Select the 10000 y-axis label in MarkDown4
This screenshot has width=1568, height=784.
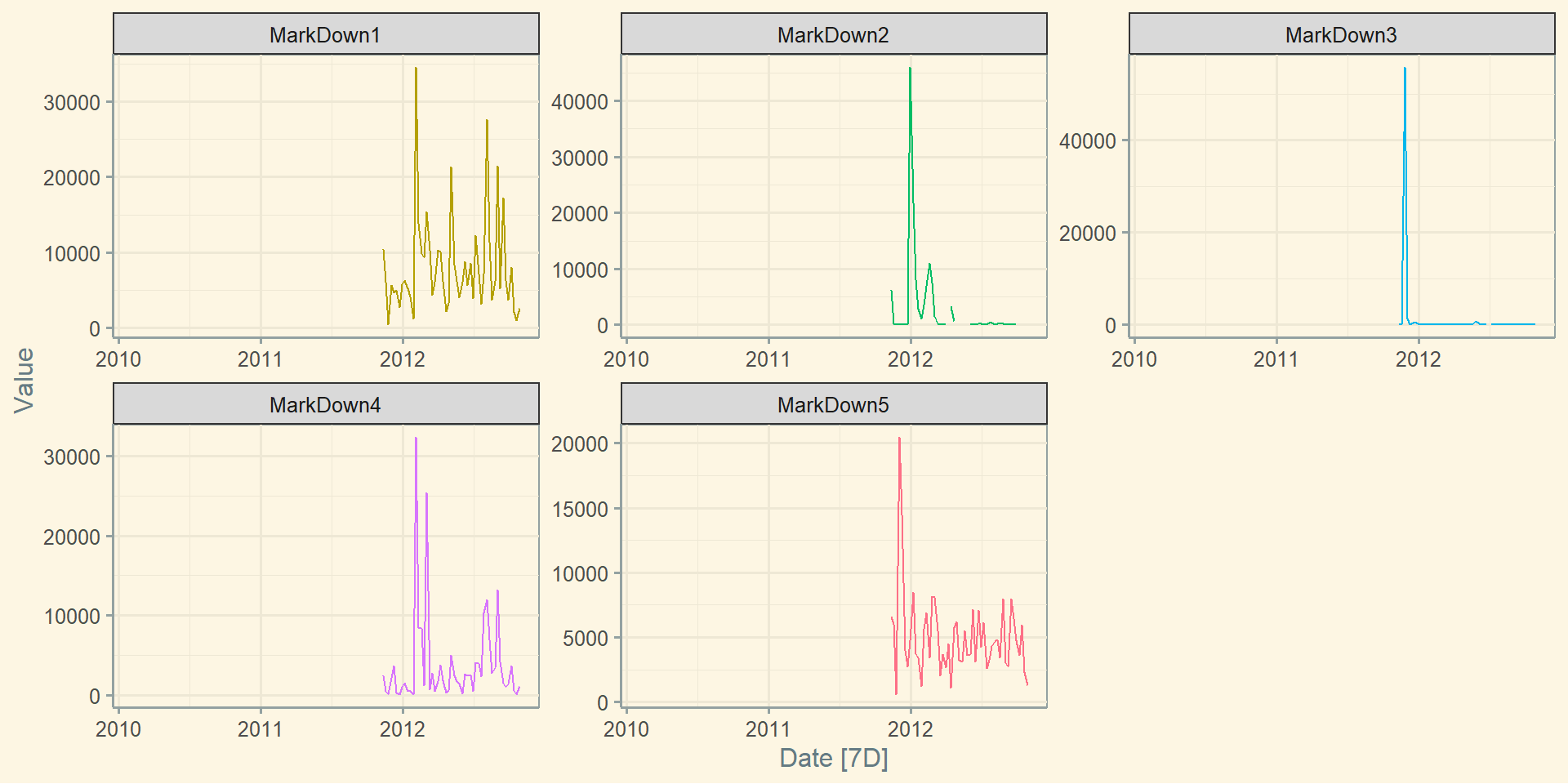tap(72, 617)
